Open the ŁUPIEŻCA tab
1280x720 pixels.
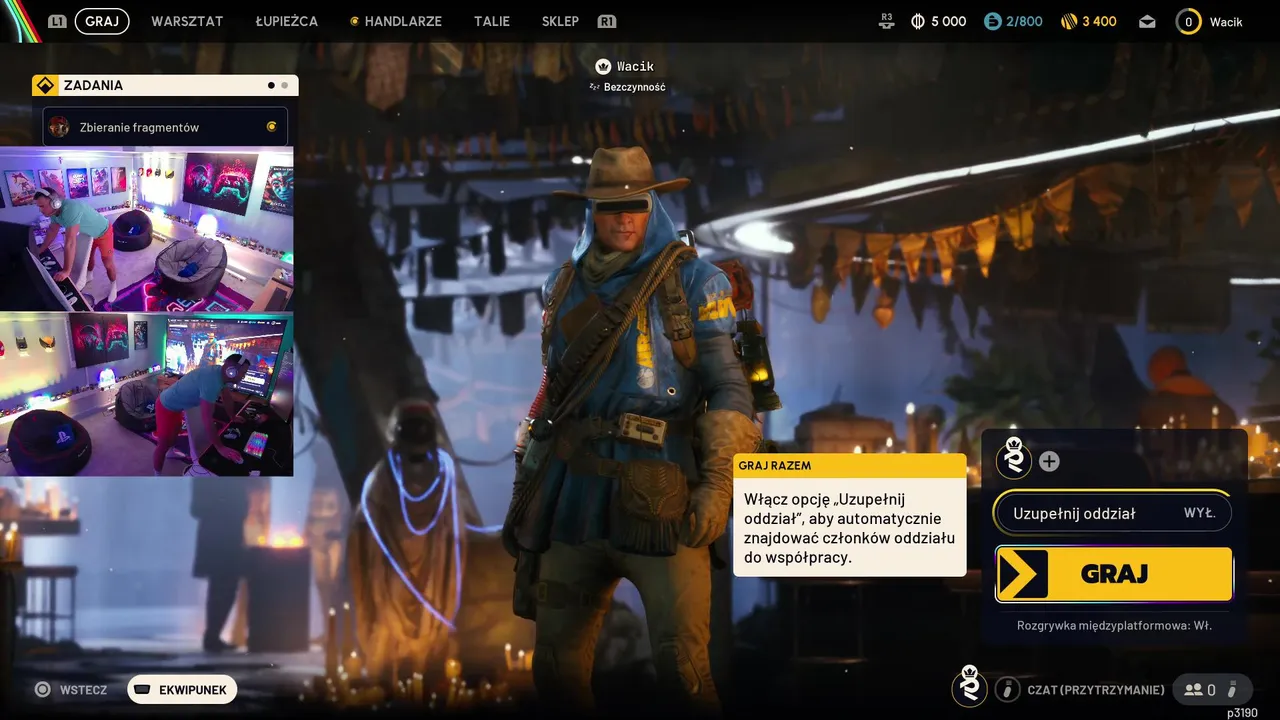(286, 21)
